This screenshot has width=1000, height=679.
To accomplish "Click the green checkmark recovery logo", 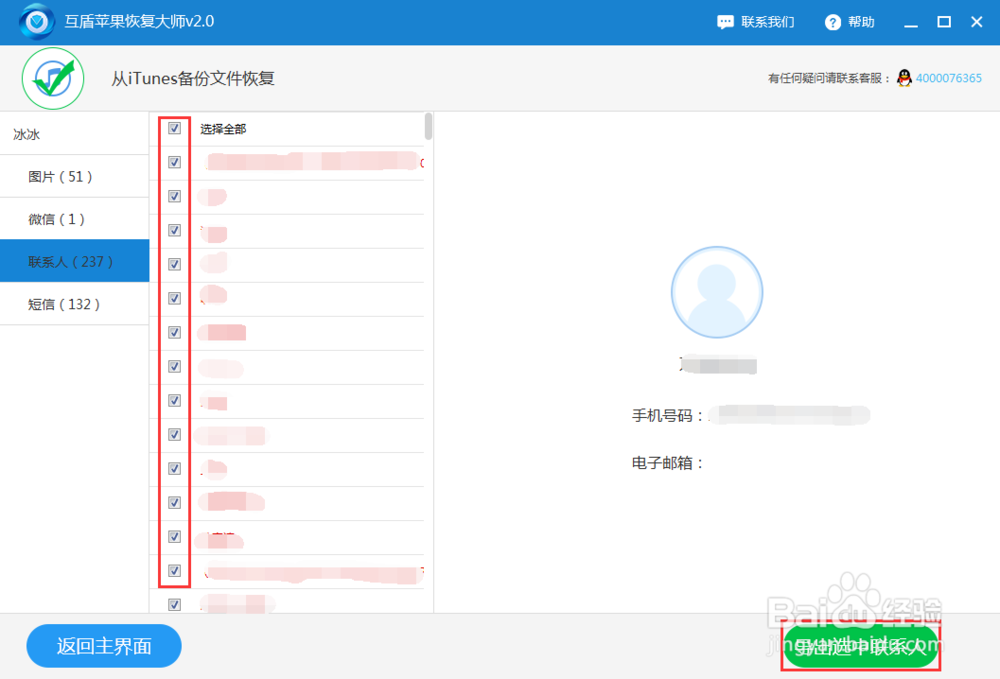I will (x=52, y=78).
